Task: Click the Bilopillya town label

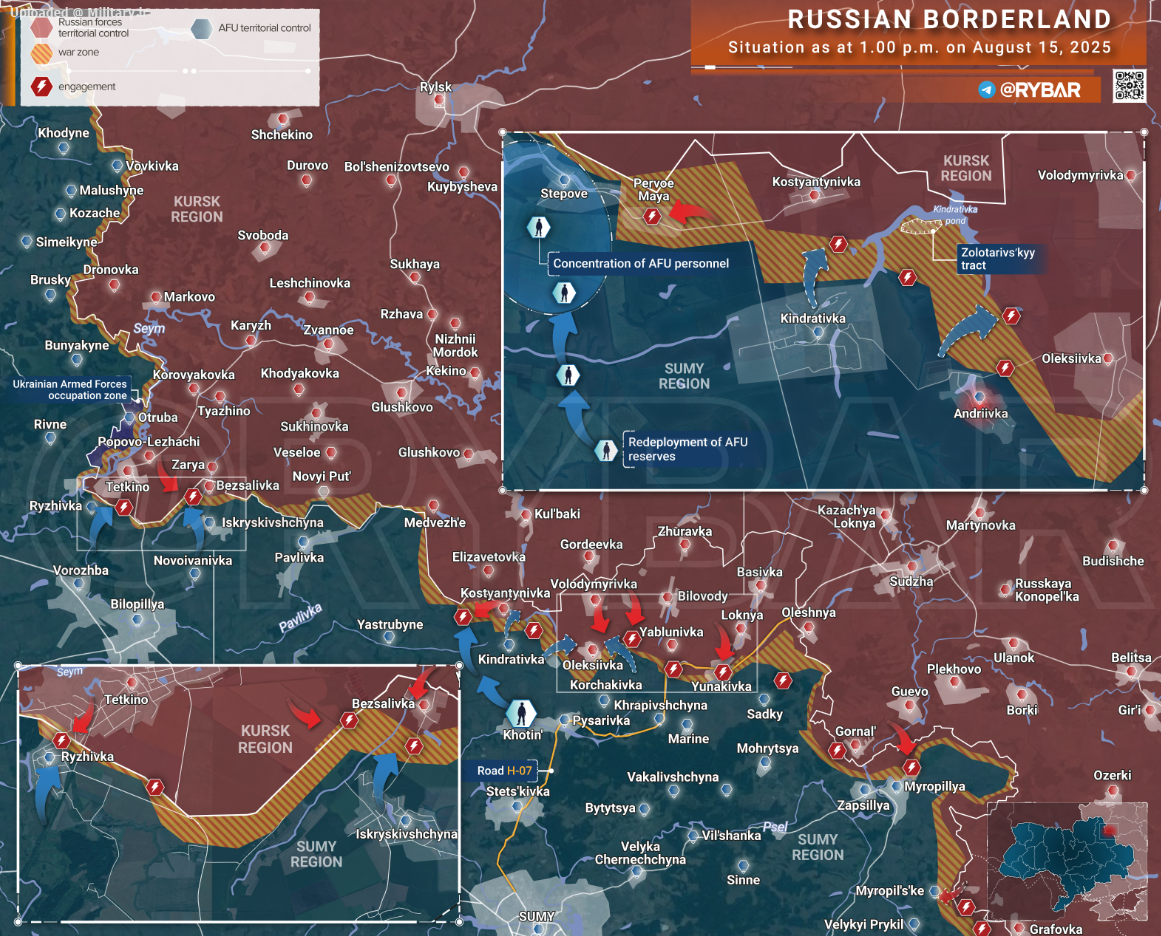Action: coord(137,604)
